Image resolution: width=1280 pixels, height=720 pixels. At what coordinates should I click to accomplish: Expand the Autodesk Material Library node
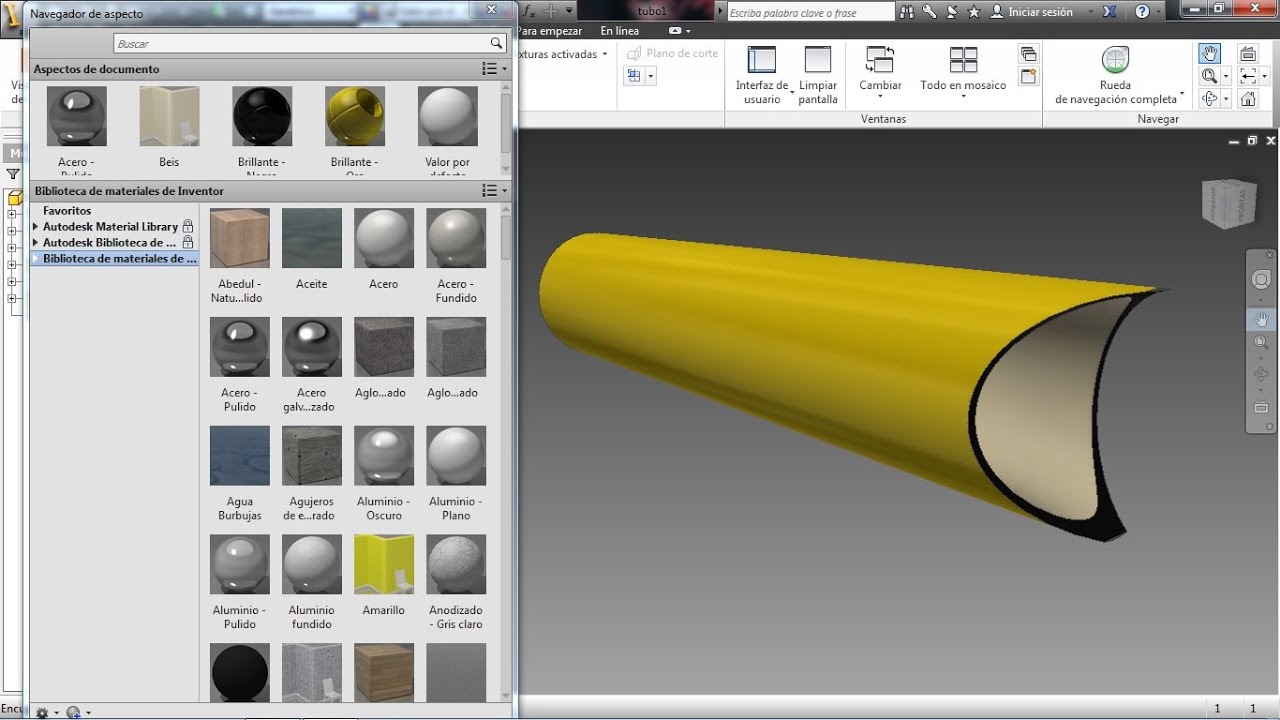36,227
